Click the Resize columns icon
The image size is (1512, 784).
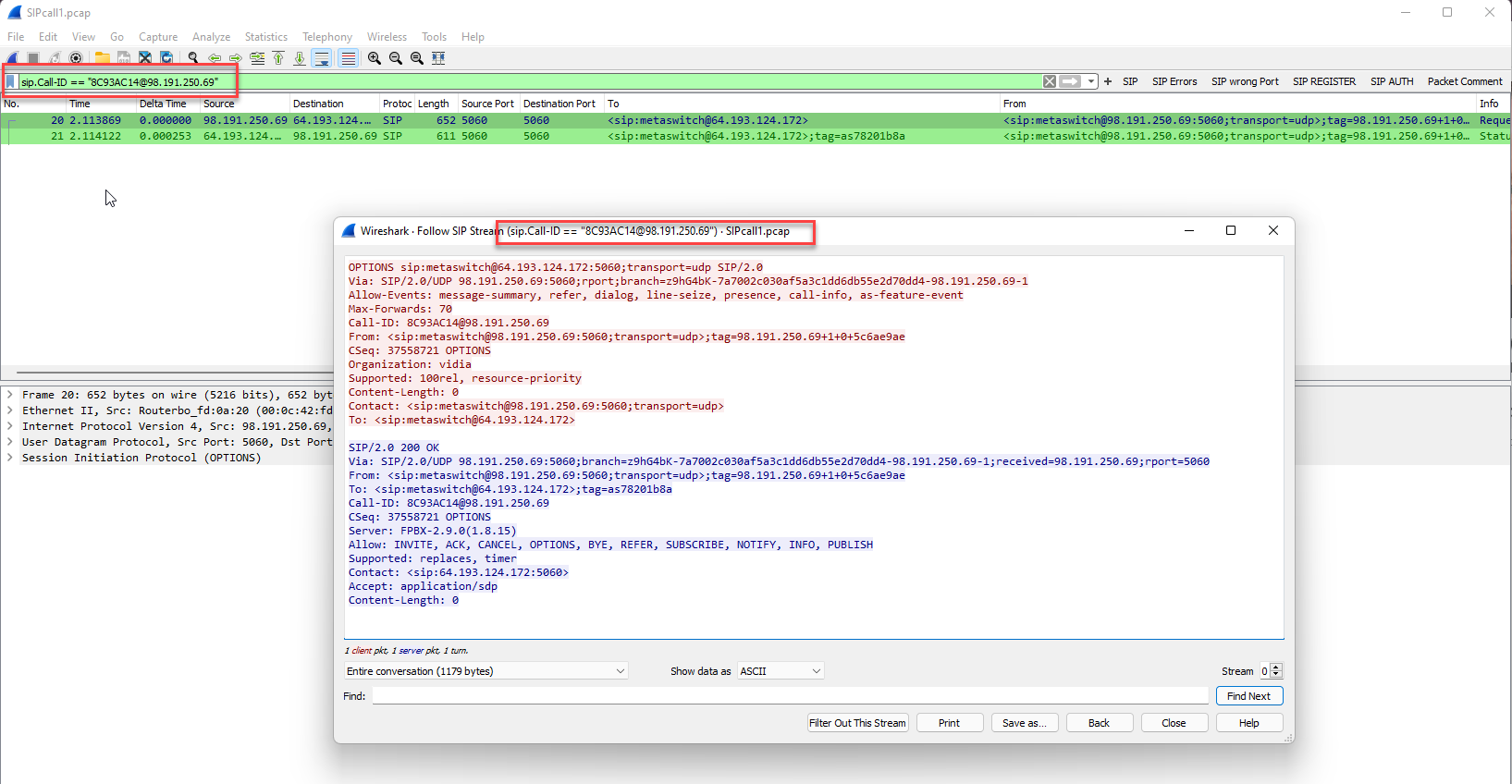click(x=438, y=58)
